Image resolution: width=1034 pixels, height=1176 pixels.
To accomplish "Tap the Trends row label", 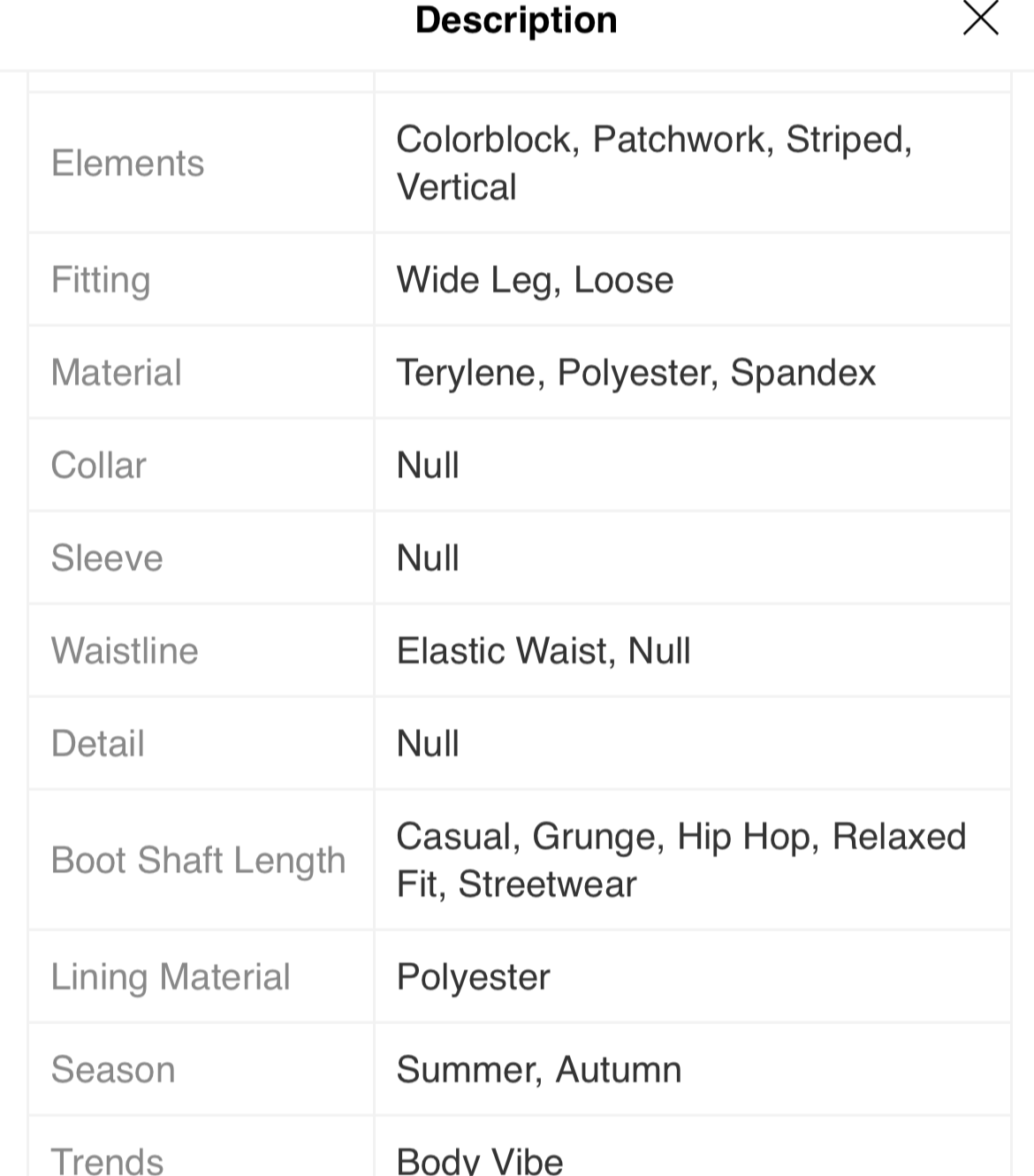I will 107,1161.
